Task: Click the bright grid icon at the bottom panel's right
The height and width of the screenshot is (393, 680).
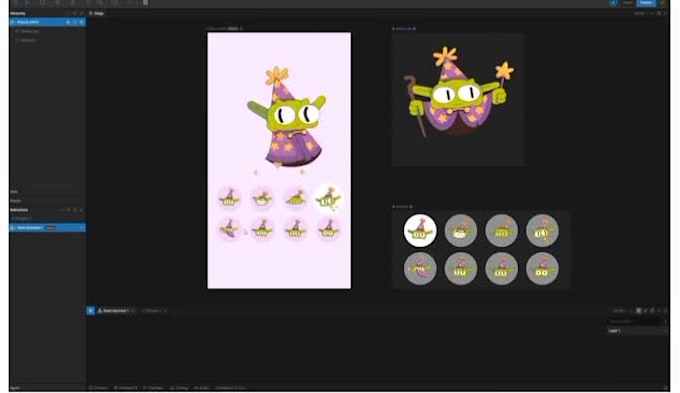Action: [638, 311]
